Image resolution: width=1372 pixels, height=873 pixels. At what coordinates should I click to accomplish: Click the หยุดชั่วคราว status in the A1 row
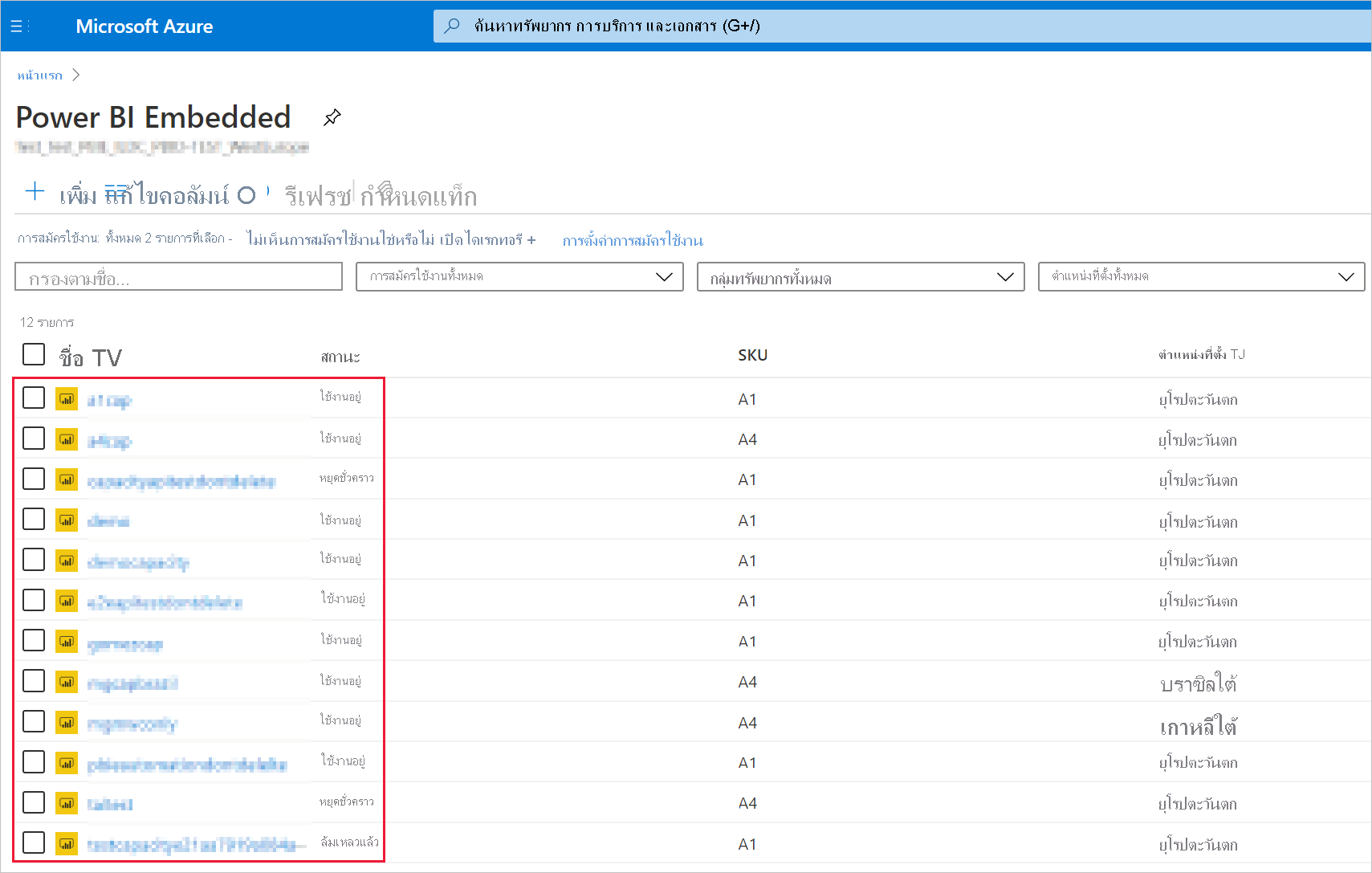(346, 478)
